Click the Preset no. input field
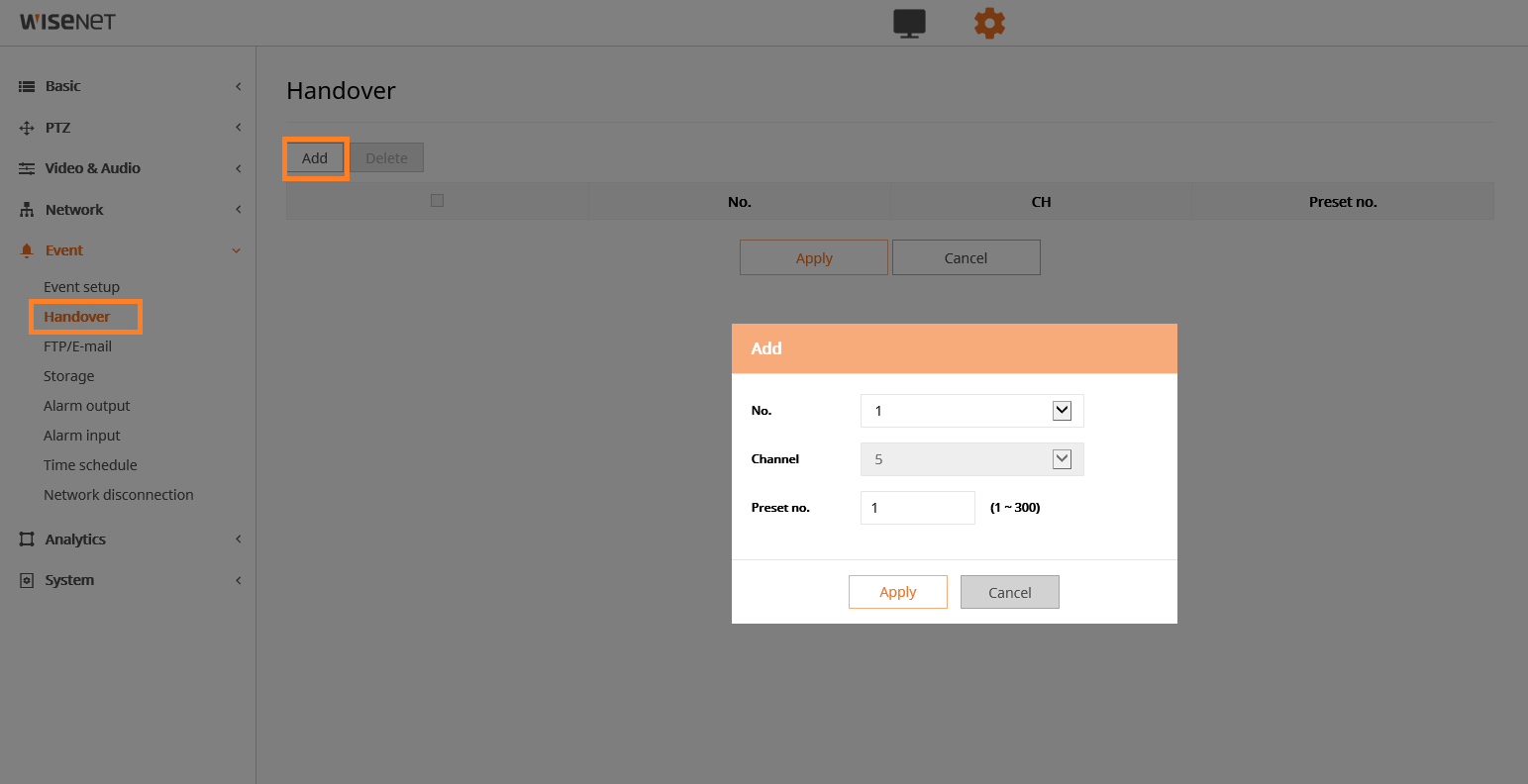 (x=918, y=508)
